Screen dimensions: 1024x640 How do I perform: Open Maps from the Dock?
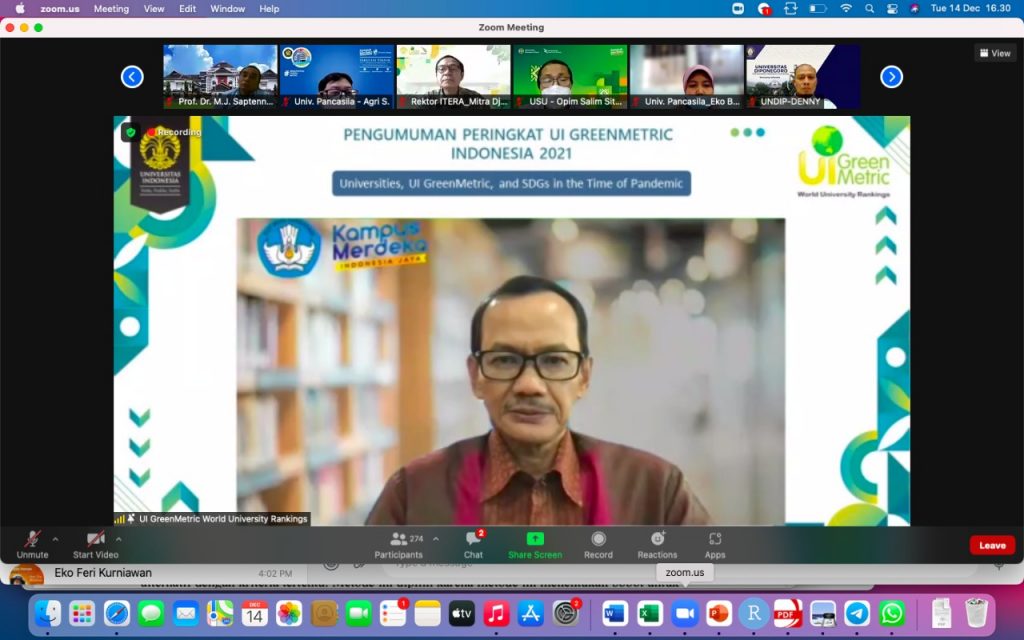(220, 613)
